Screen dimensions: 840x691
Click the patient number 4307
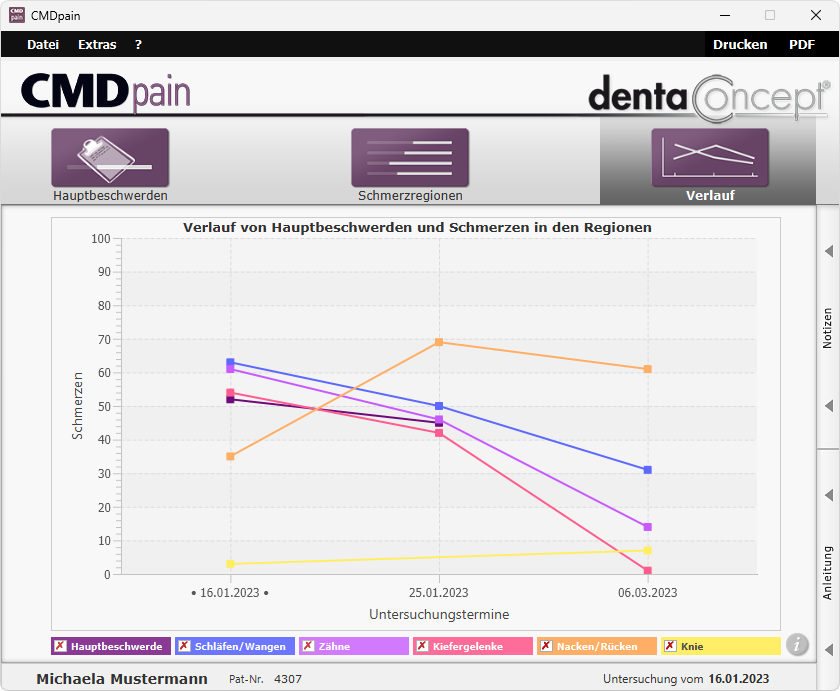click(288, 679)
